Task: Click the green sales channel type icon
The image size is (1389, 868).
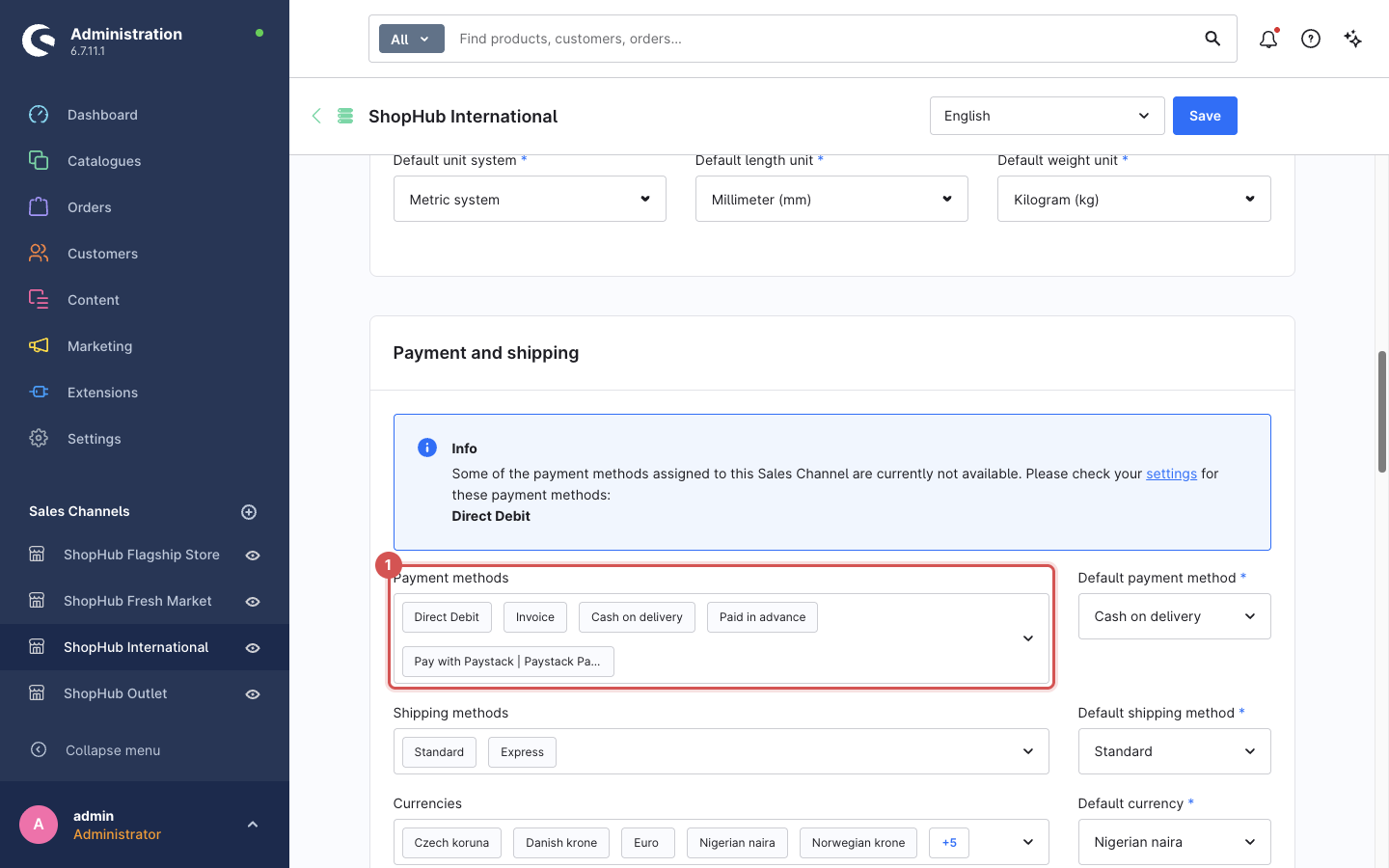Action: click(x=345, y=116)
